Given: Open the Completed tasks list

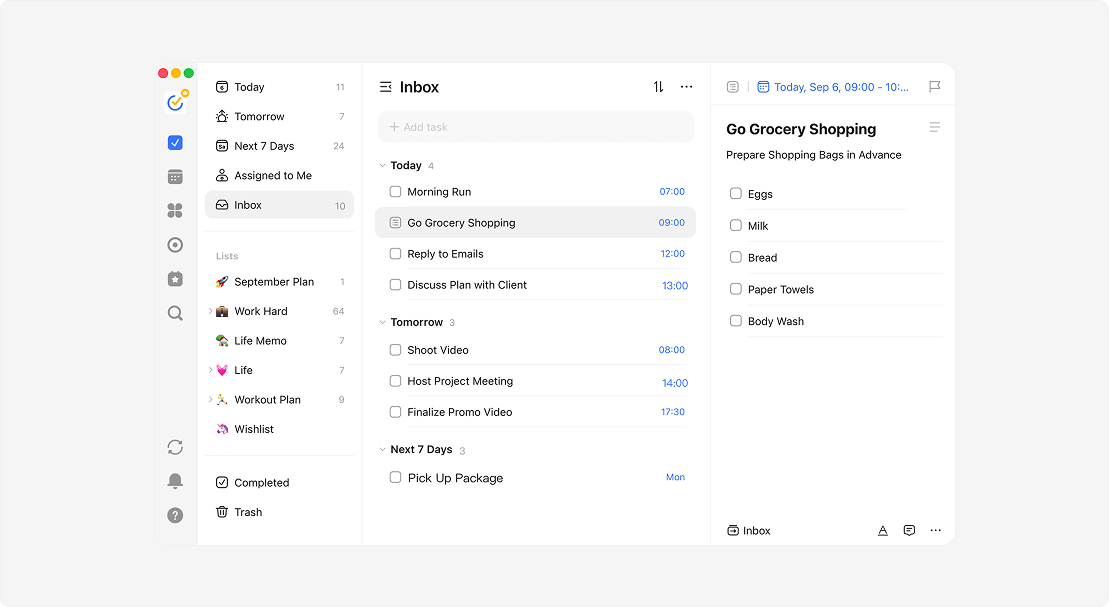Looking at the screenshot, I should (x=279, y=482).
